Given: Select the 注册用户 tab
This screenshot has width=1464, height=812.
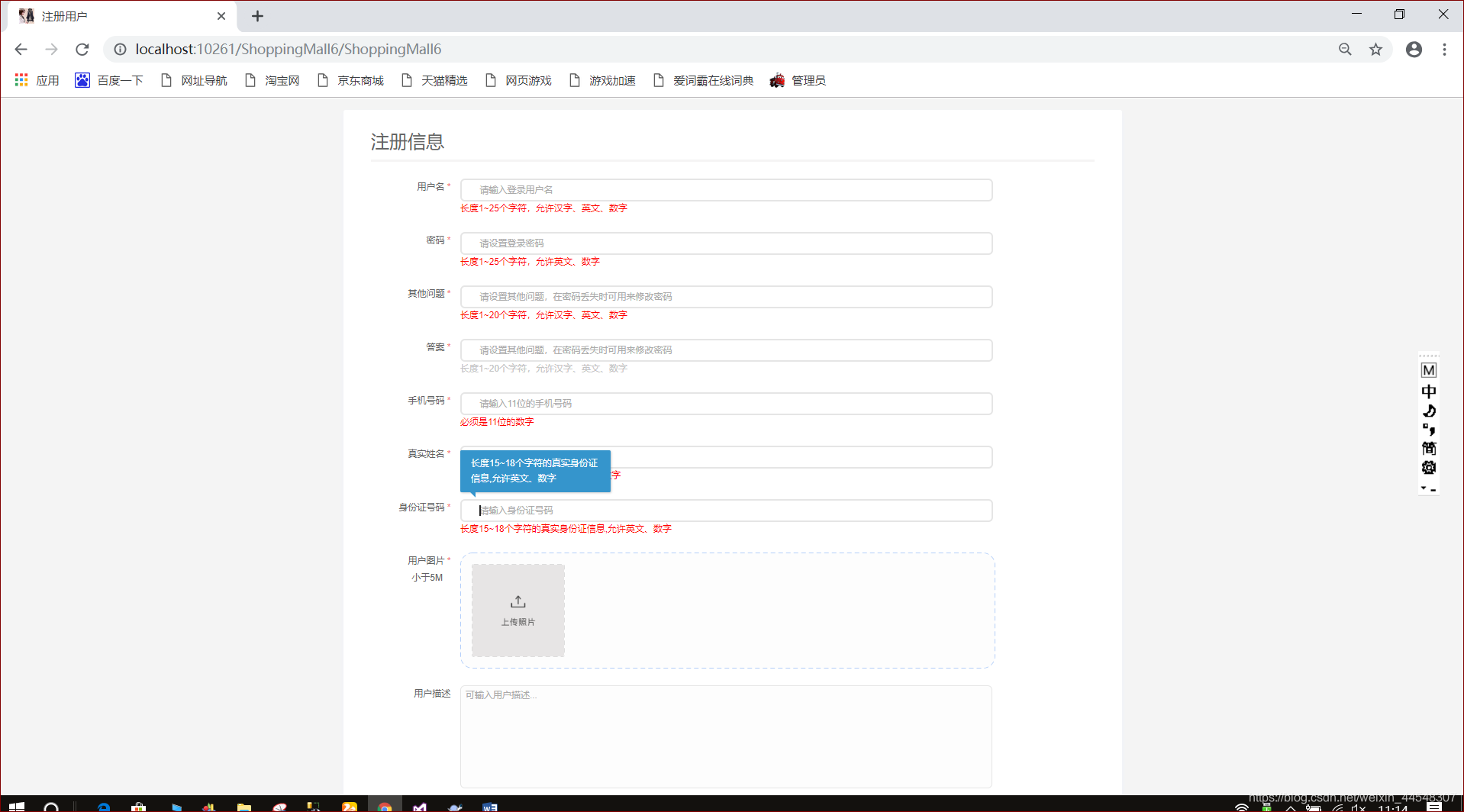Looking at the screenshot, I should 122,16.
